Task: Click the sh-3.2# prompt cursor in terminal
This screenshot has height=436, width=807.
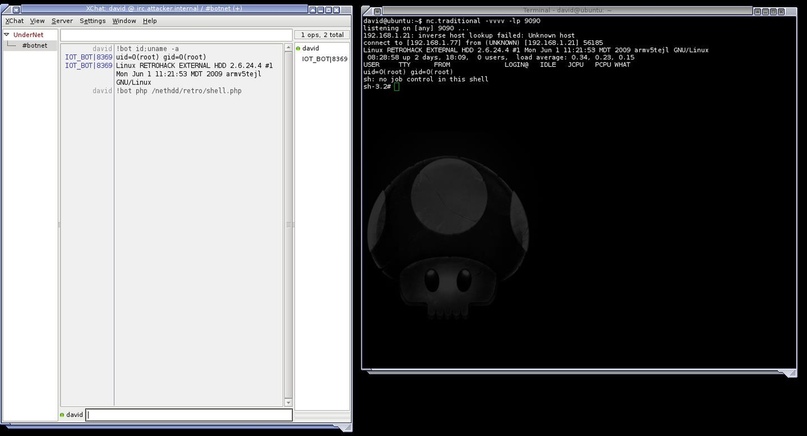Action: [x=396, y=86]
